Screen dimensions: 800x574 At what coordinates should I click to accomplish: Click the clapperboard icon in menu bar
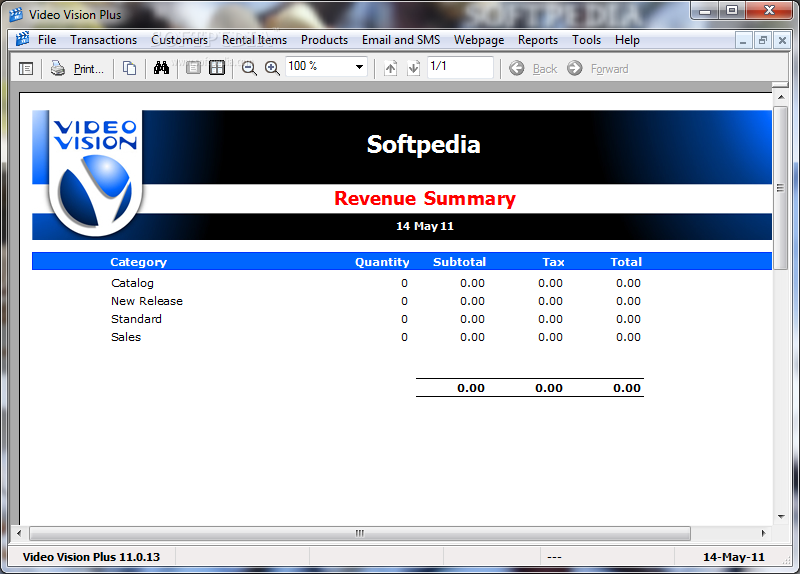coord(22,39)
